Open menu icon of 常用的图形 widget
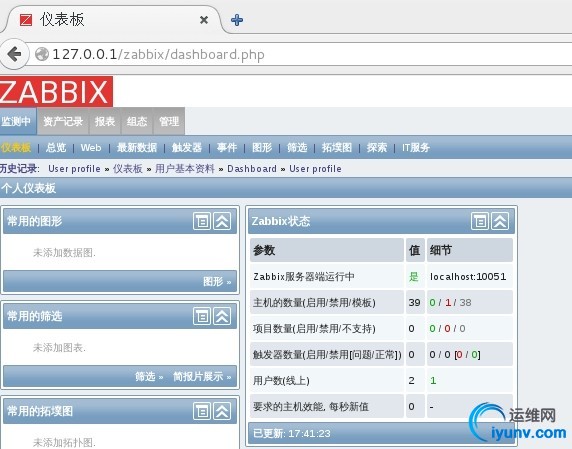 202,221
